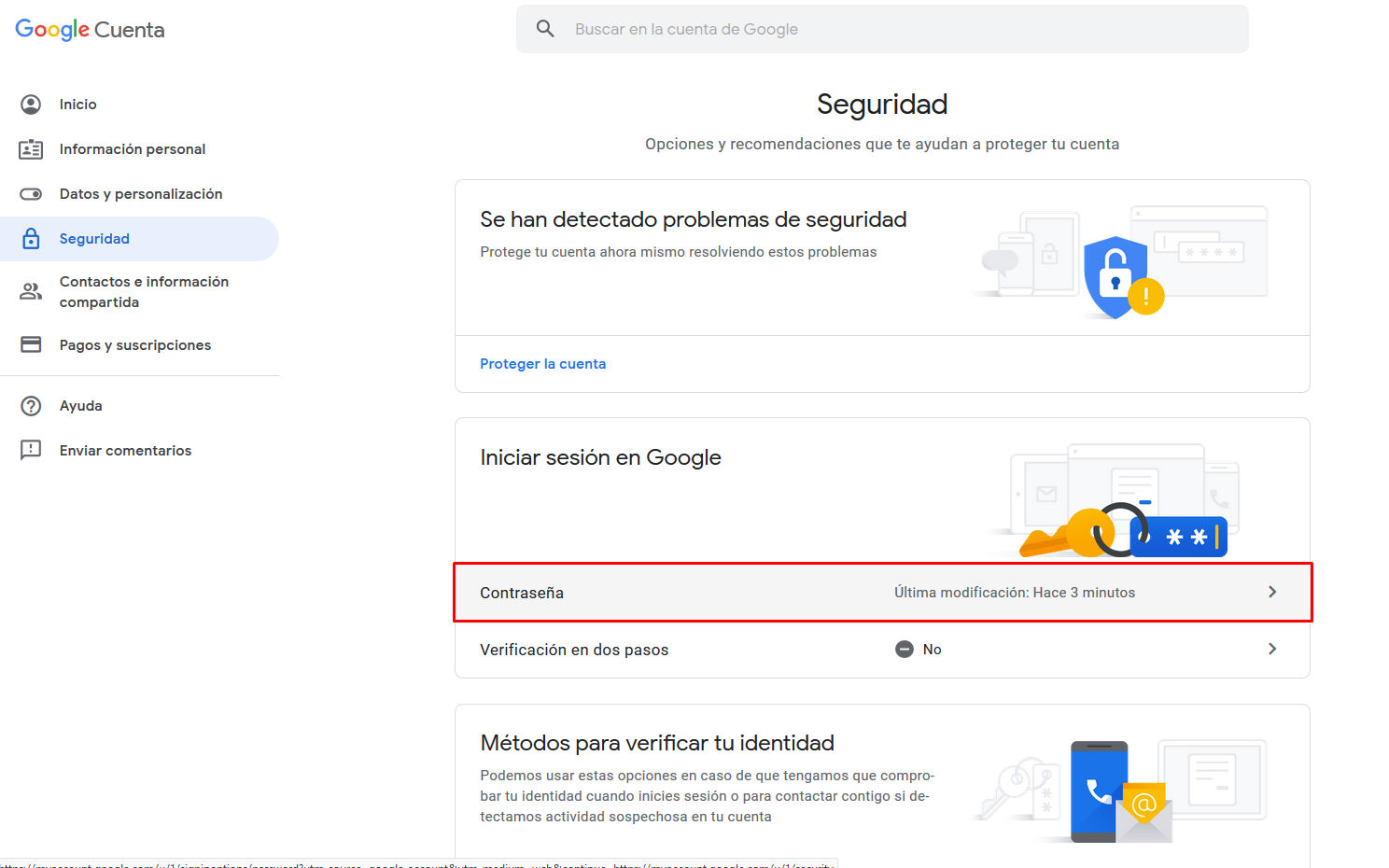Image resolution: width=1389 pixels, height=868 pixels.
Task: Click the search magnifier icon
Action: [545, 29]
